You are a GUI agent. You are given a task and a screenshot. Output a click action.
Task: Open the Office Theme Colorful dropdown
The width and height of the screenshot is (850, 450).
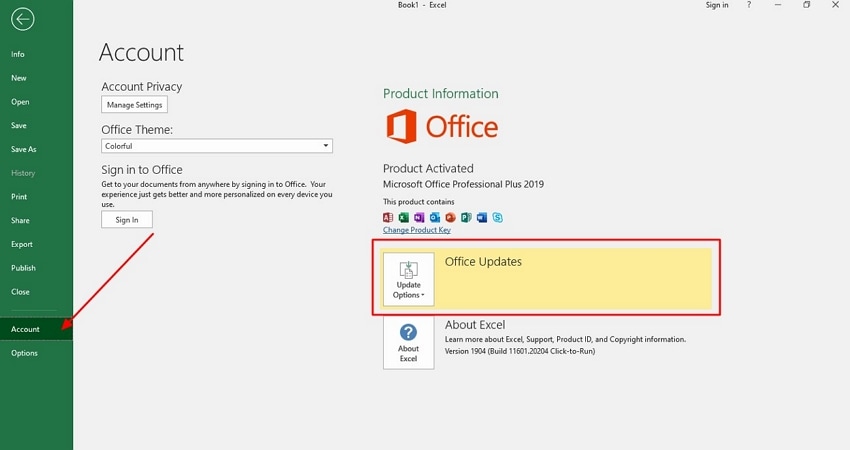point(217,146)
